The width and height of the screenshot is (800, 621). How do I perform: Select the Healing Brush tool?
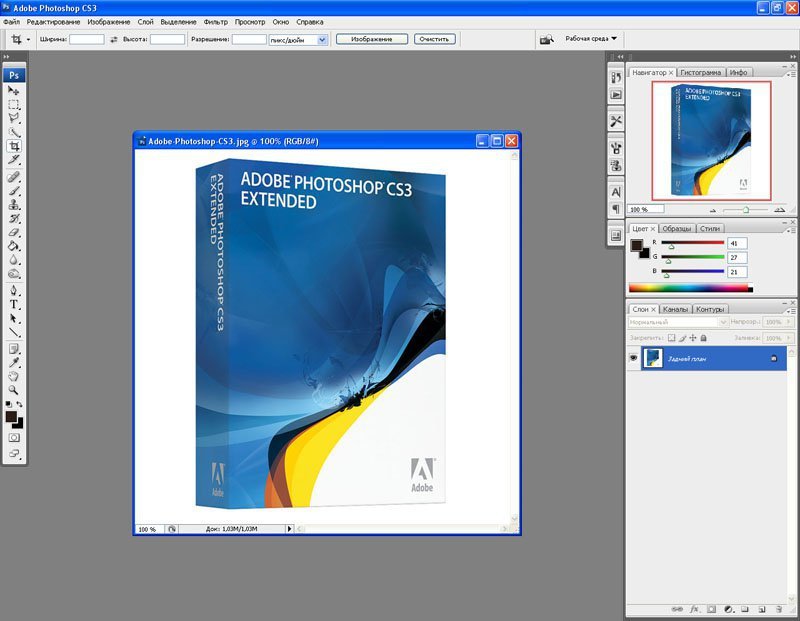click(x=14, y=177)
